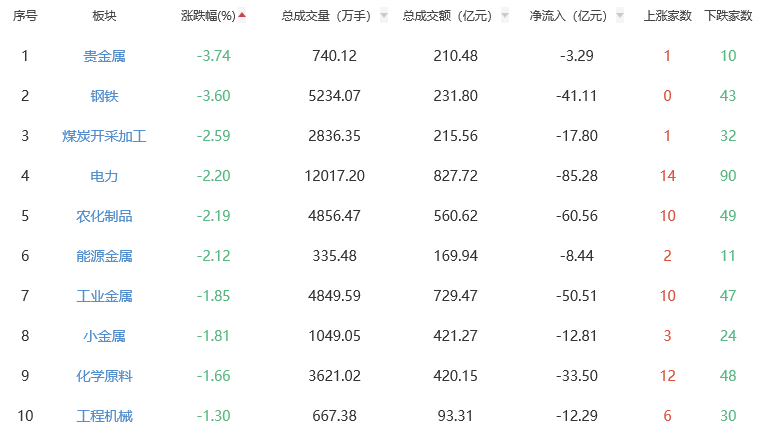Sort by 涨跌幅(%) column header

click(208, 17)
